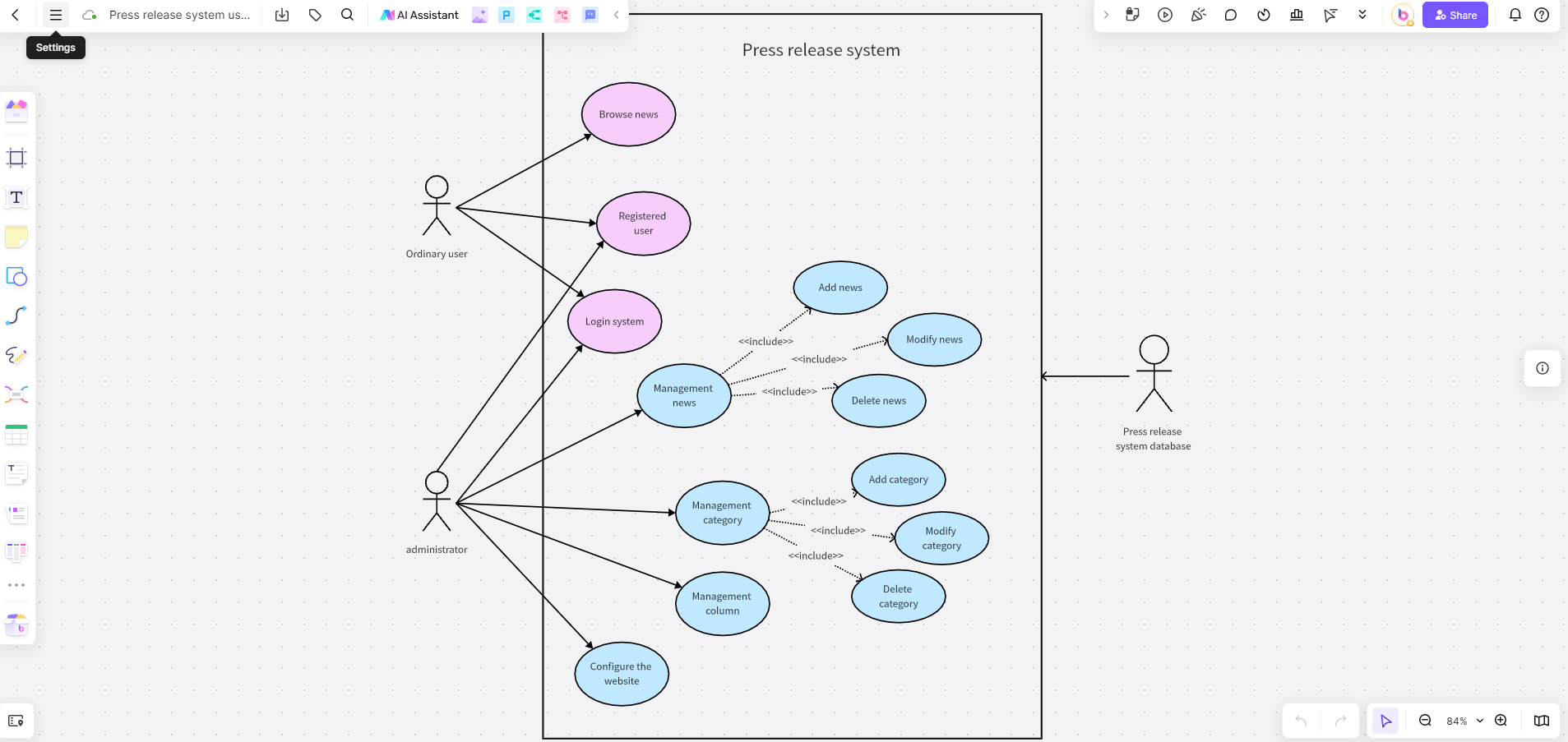The width and height of the screenshot is (1568, 742).
Task: Open the templates tool in left sidebar
Action: tap(16, 109)
